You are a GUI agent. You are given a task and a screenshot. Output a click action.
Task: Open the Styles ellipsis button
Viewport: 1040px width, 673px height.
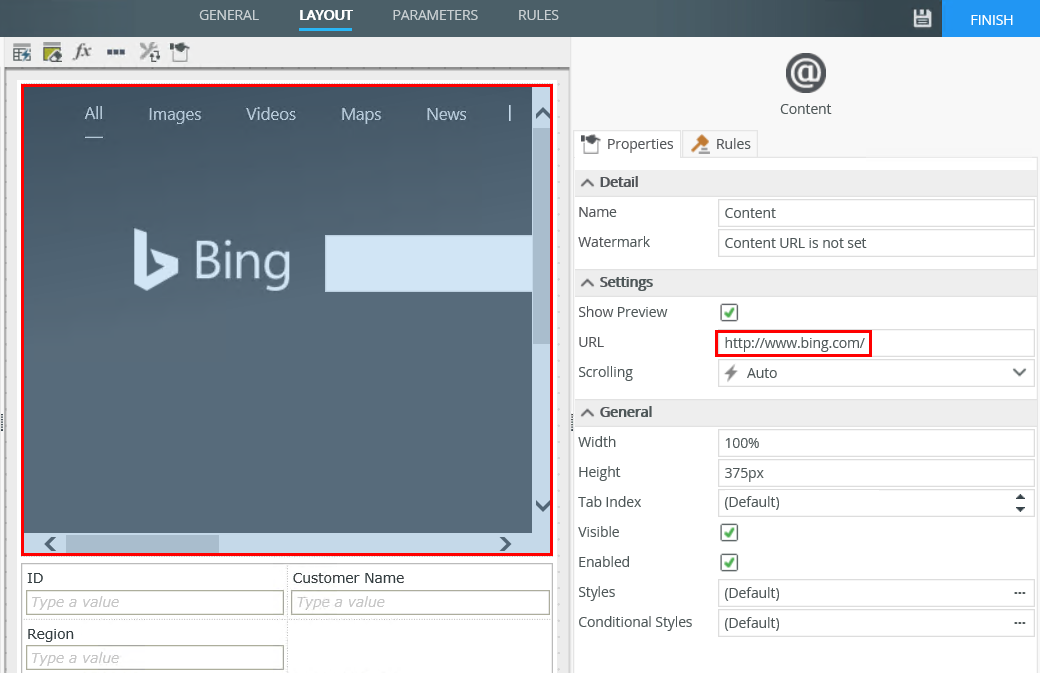(x=1019, y=593)
